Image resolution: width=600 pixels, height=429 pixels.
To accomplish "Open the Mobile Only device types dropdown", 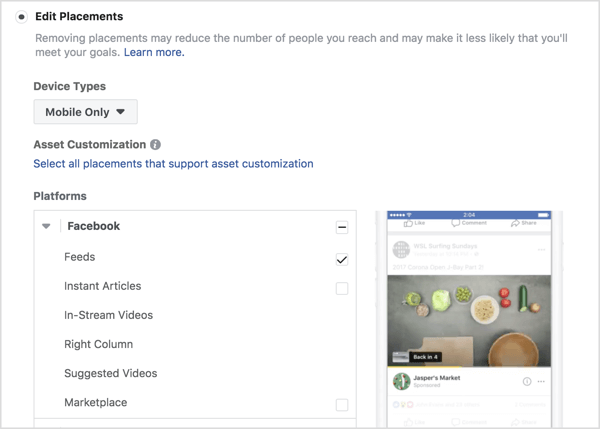I will (85, 112).
